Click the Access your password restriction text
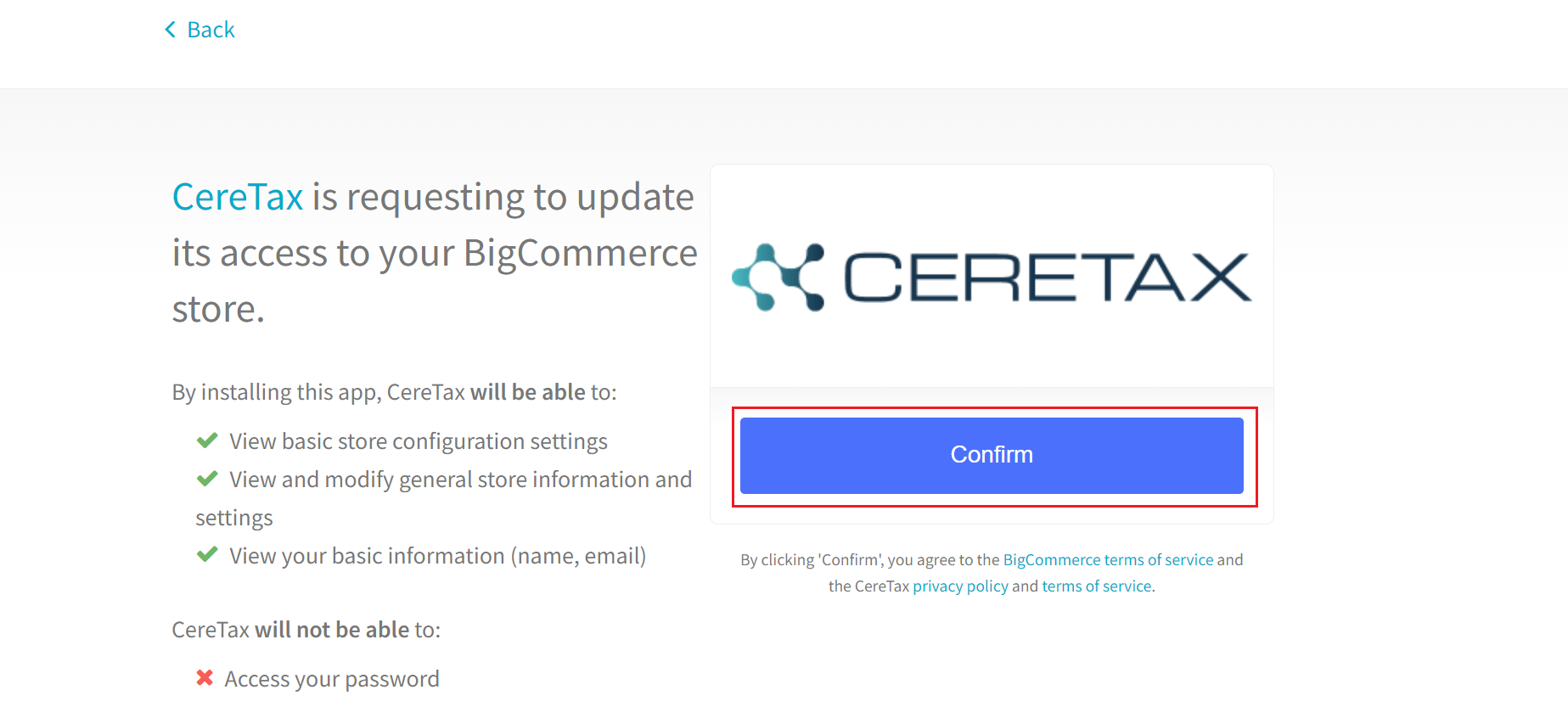This screenshot has width=1568, height=718. [x=332, y=677]
